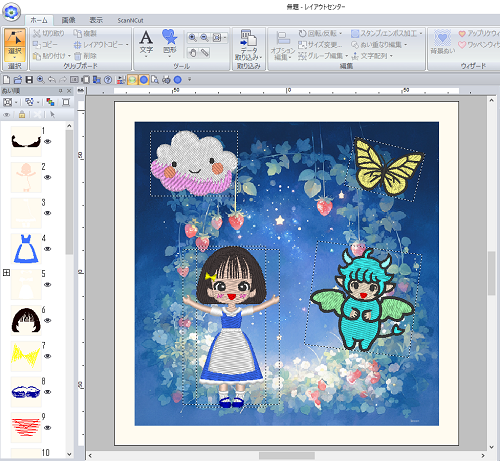
Task: Click the horizontal scrollbar thumb below canvas
Action: pyautogui.click(x=287, y=455)
